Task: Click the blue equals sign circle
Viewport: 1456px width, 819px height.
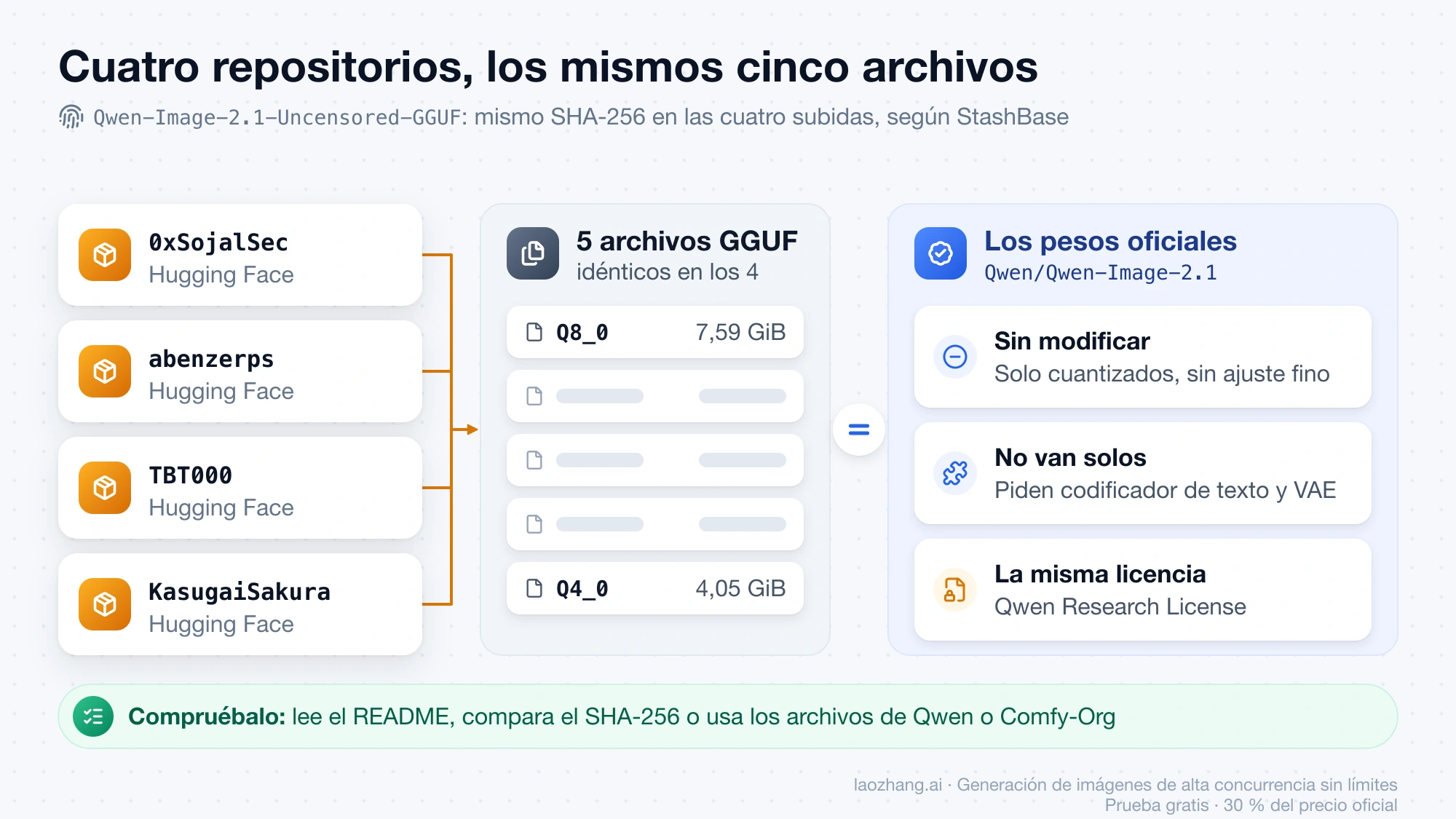Action: click(859, 430)
